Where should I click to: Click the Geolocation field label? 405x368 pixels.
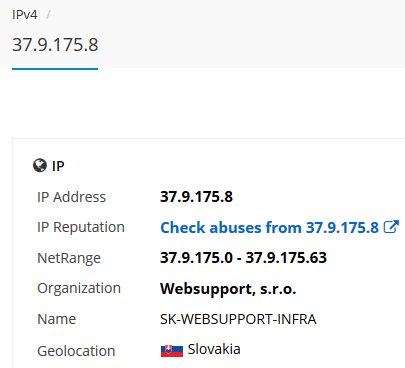click(x=76, y=351)
